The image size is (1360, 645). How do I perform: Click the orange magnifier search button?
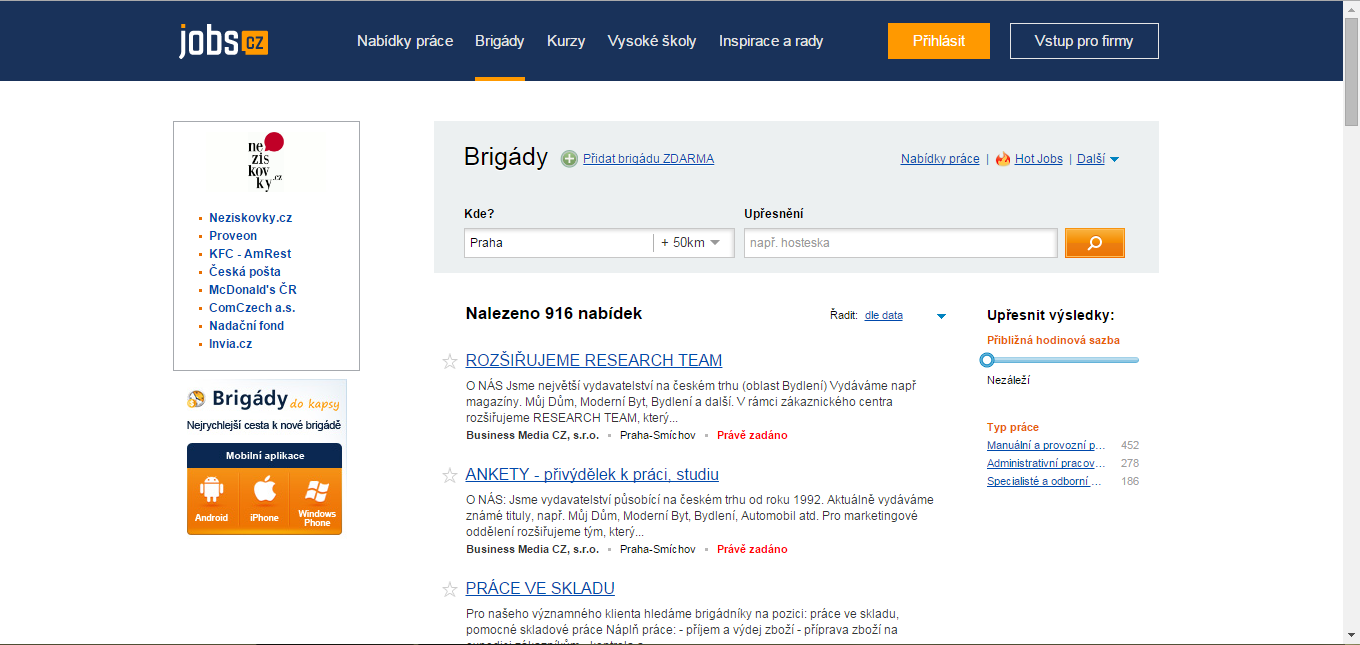1094,243
